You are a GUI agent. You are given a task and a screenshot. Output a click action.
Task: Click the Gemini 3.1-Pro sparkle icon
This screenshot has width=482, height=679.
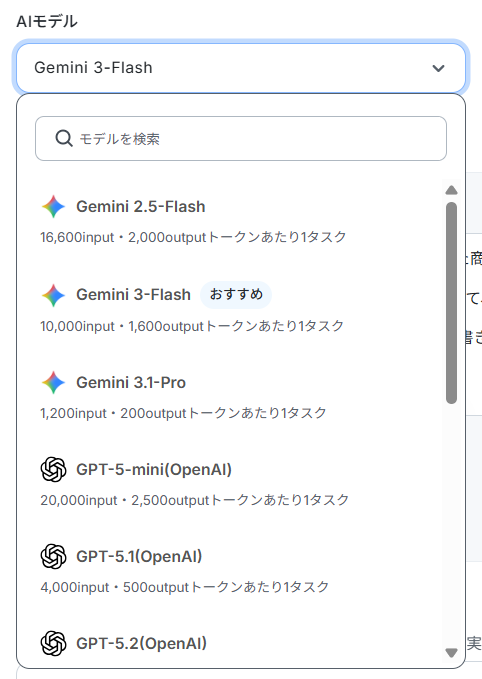pos(53,382)
